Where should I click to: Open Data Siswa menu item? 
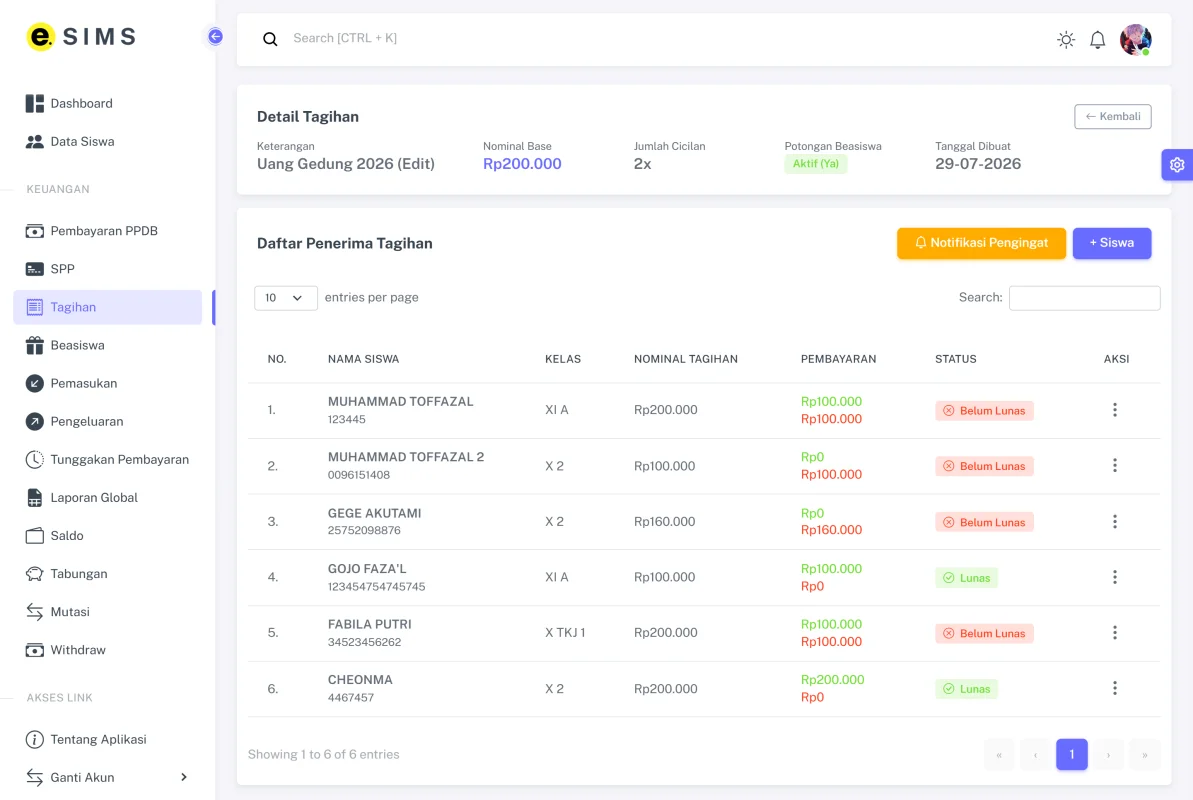pyautogui.click(x=108, y=142)
